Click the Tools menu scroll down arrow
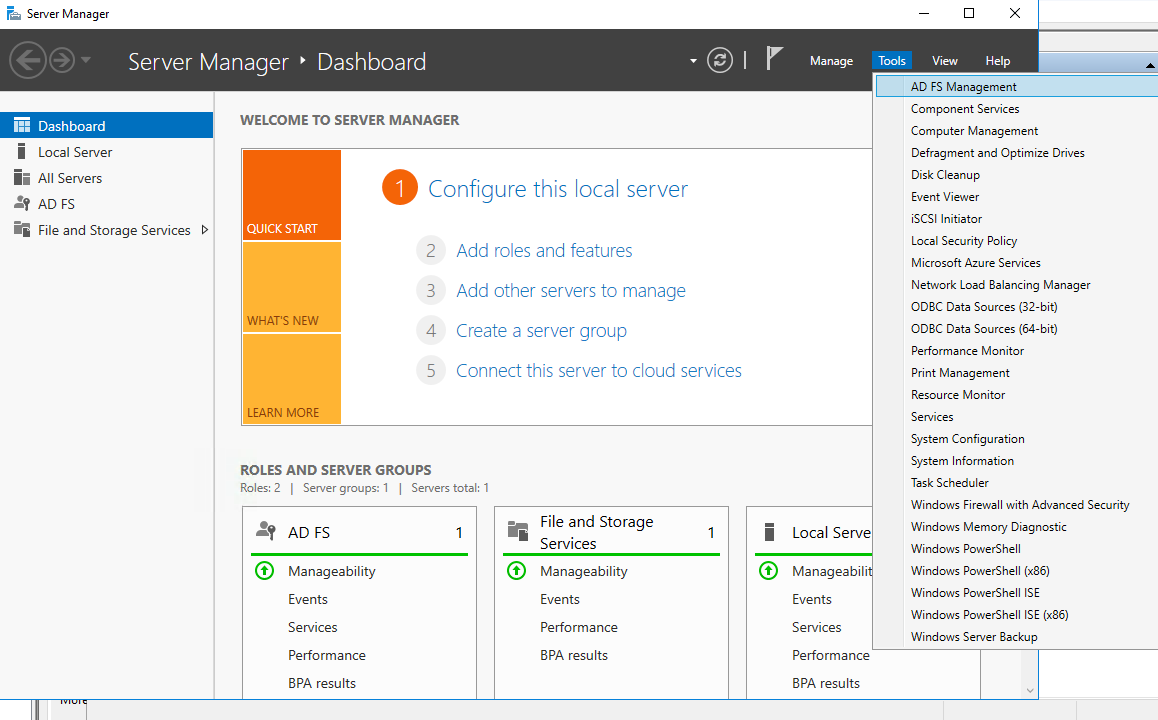This screenshot has width=1158, height=720. click(1029, 690)
